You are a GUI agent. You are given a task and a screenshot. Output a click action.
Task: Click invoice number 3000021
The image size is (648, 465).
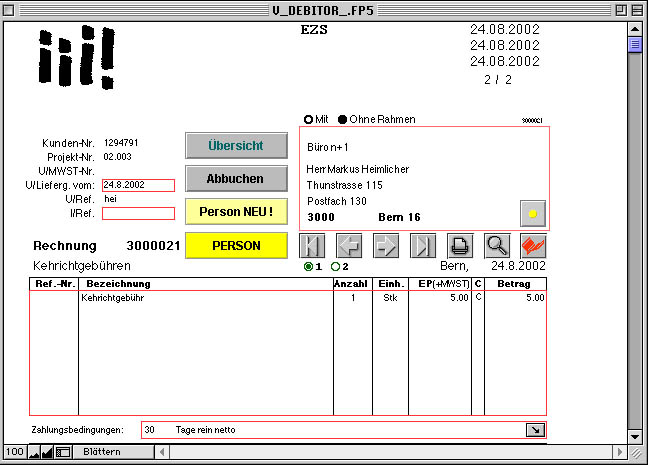click(x=153, y=246)
